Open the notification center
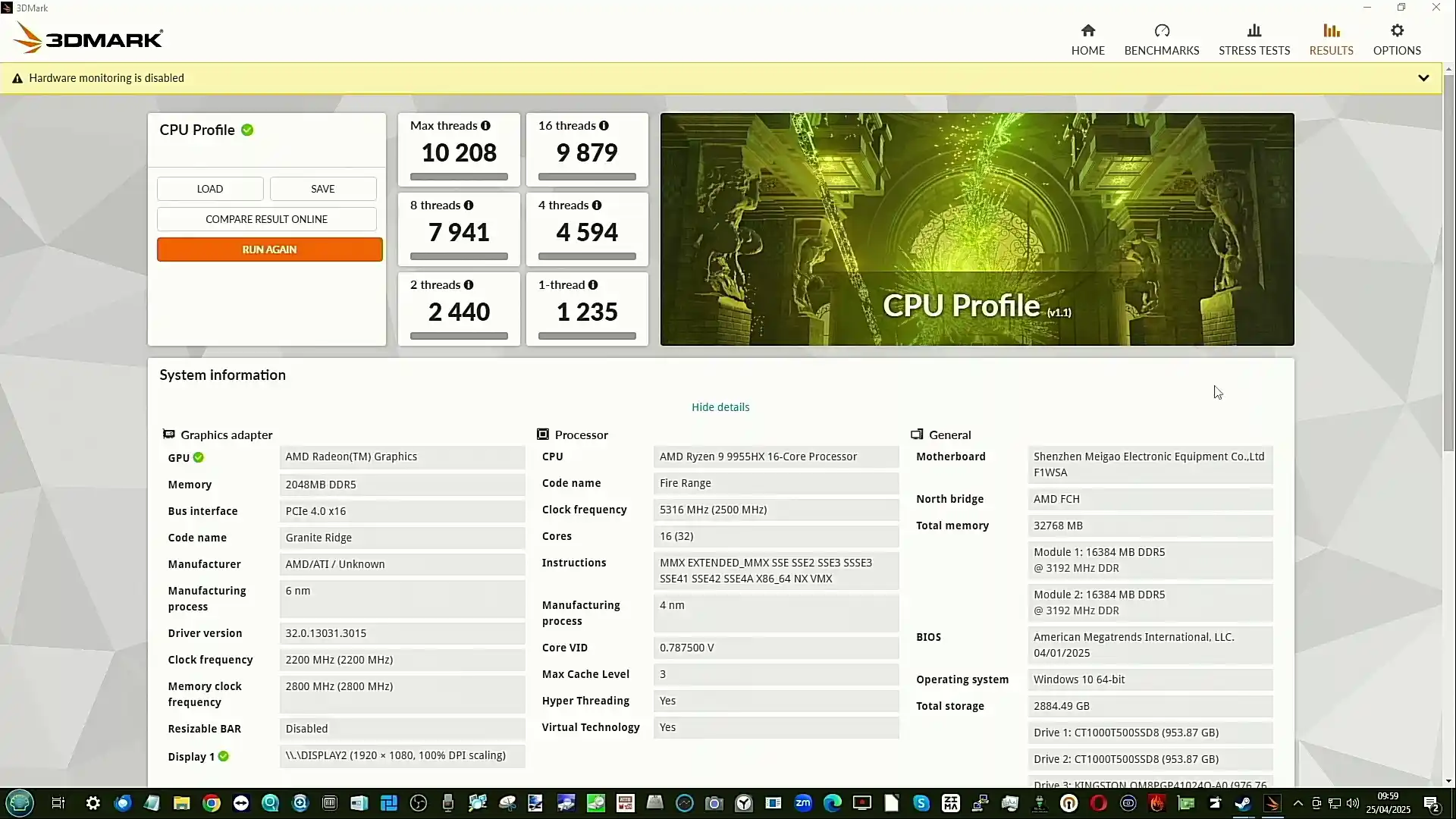1456x819 pixels. (1432, 804)
